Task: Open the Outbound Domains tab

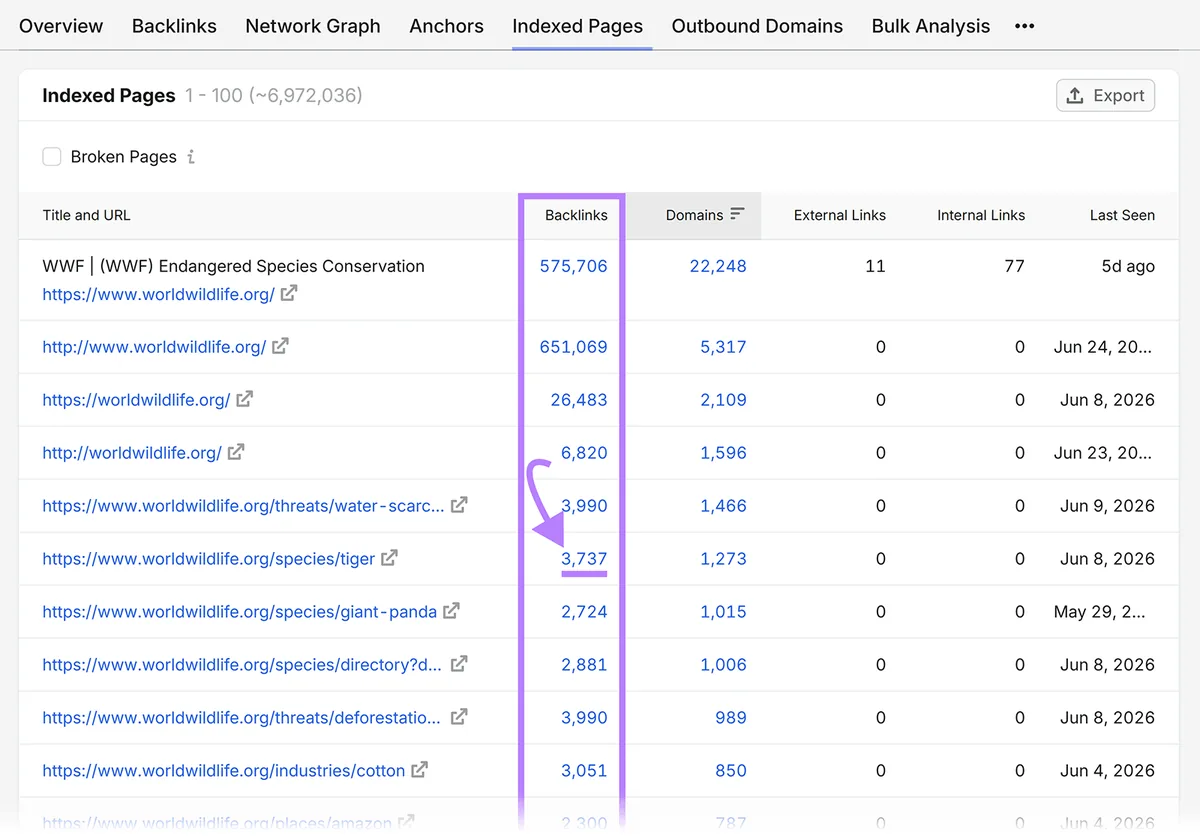Action: pyautogui.click(x=757, y=26)
